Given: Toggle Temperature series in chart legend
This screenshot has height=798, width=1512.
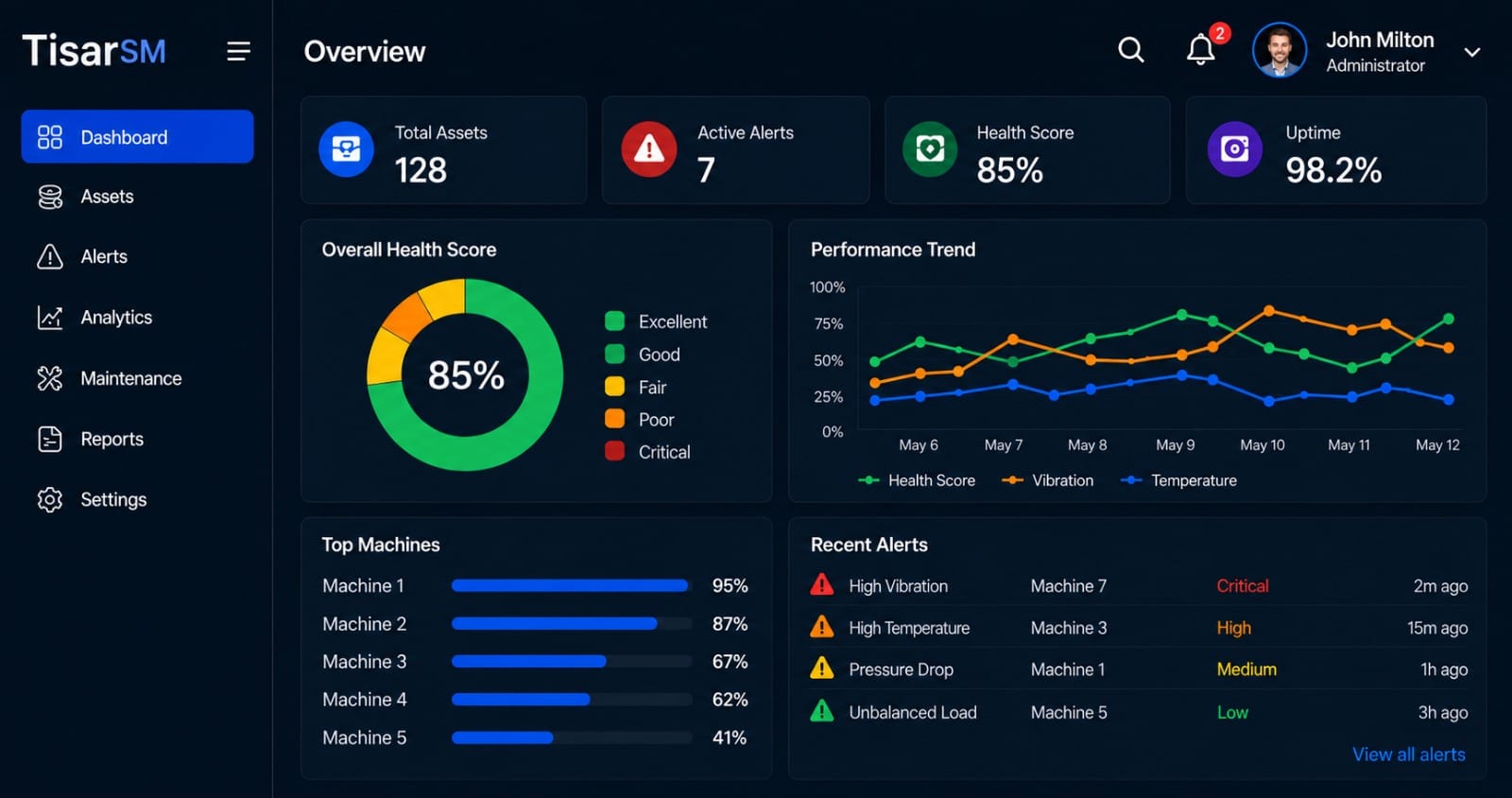Looking at the screenshot, I should click(1178, 480).
